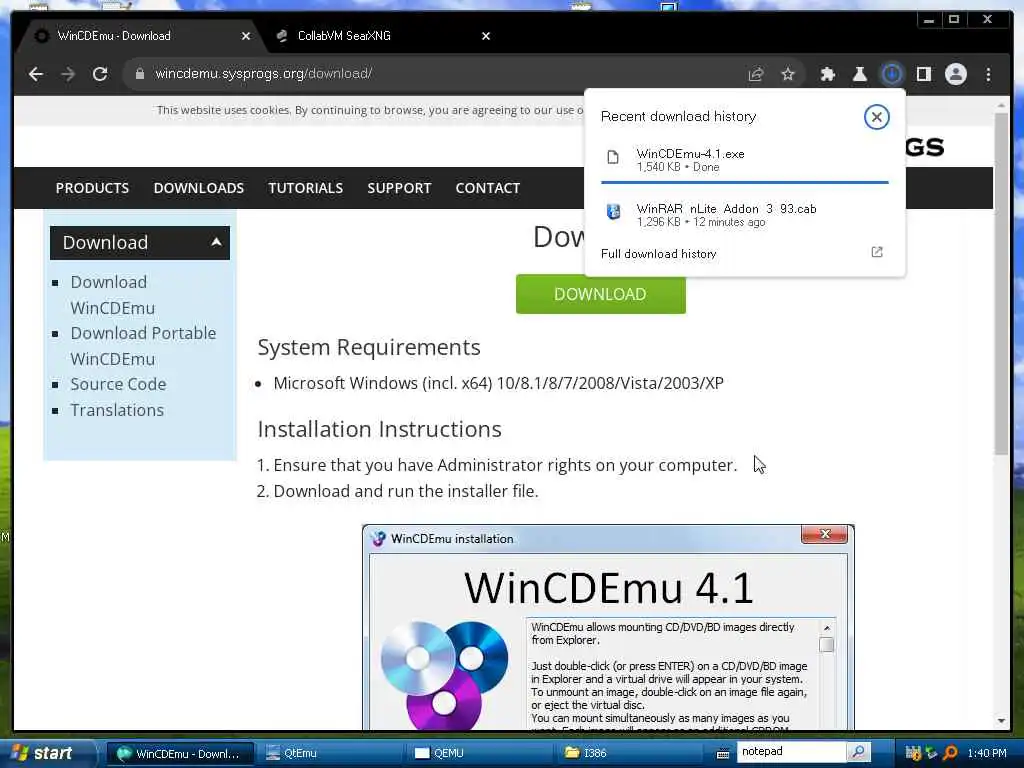
Task: Open the DOWNLOADS menu
Action: tap(199, 188)
